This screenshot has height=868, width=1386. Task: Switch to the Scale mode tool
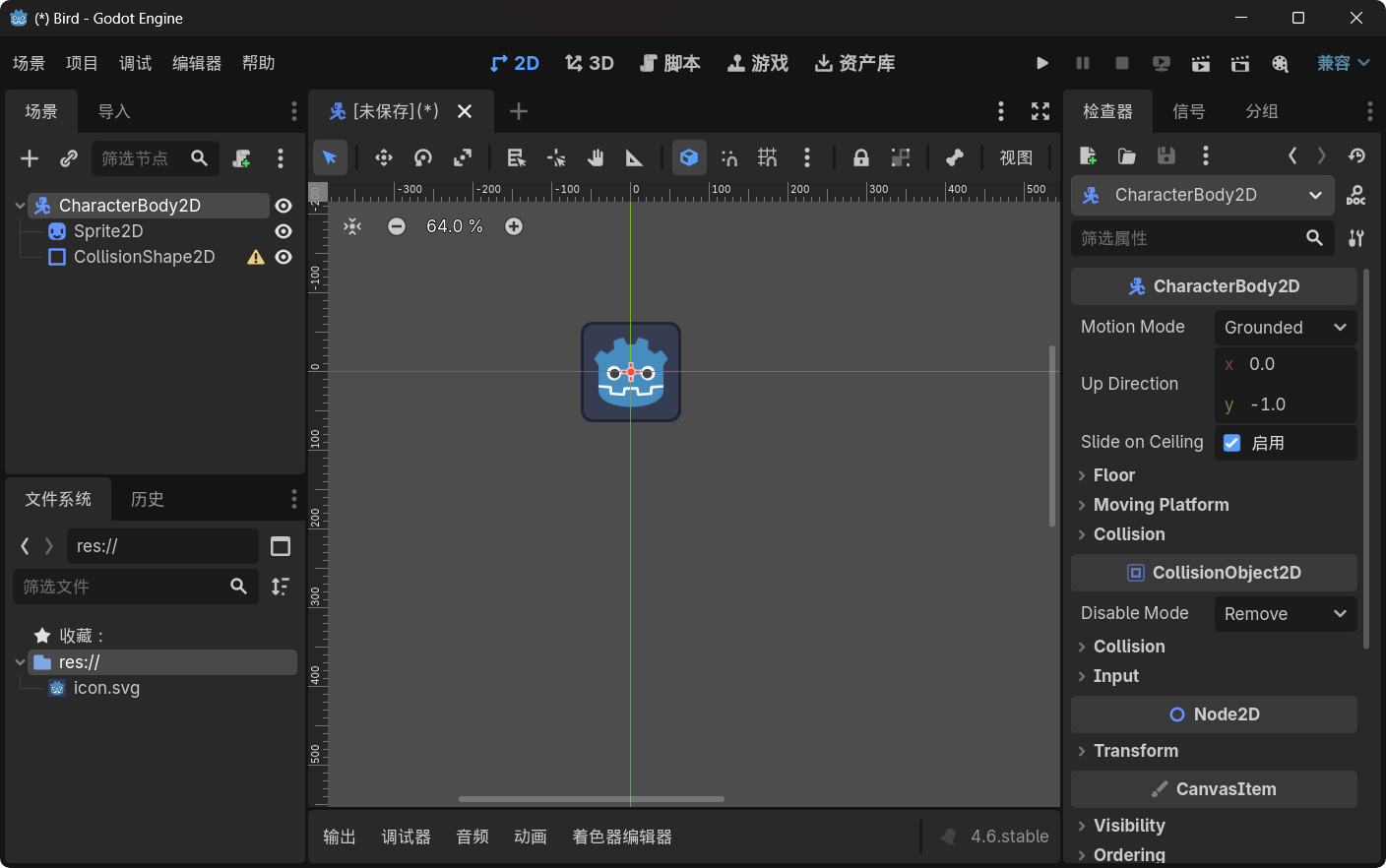tap(463, 157)
